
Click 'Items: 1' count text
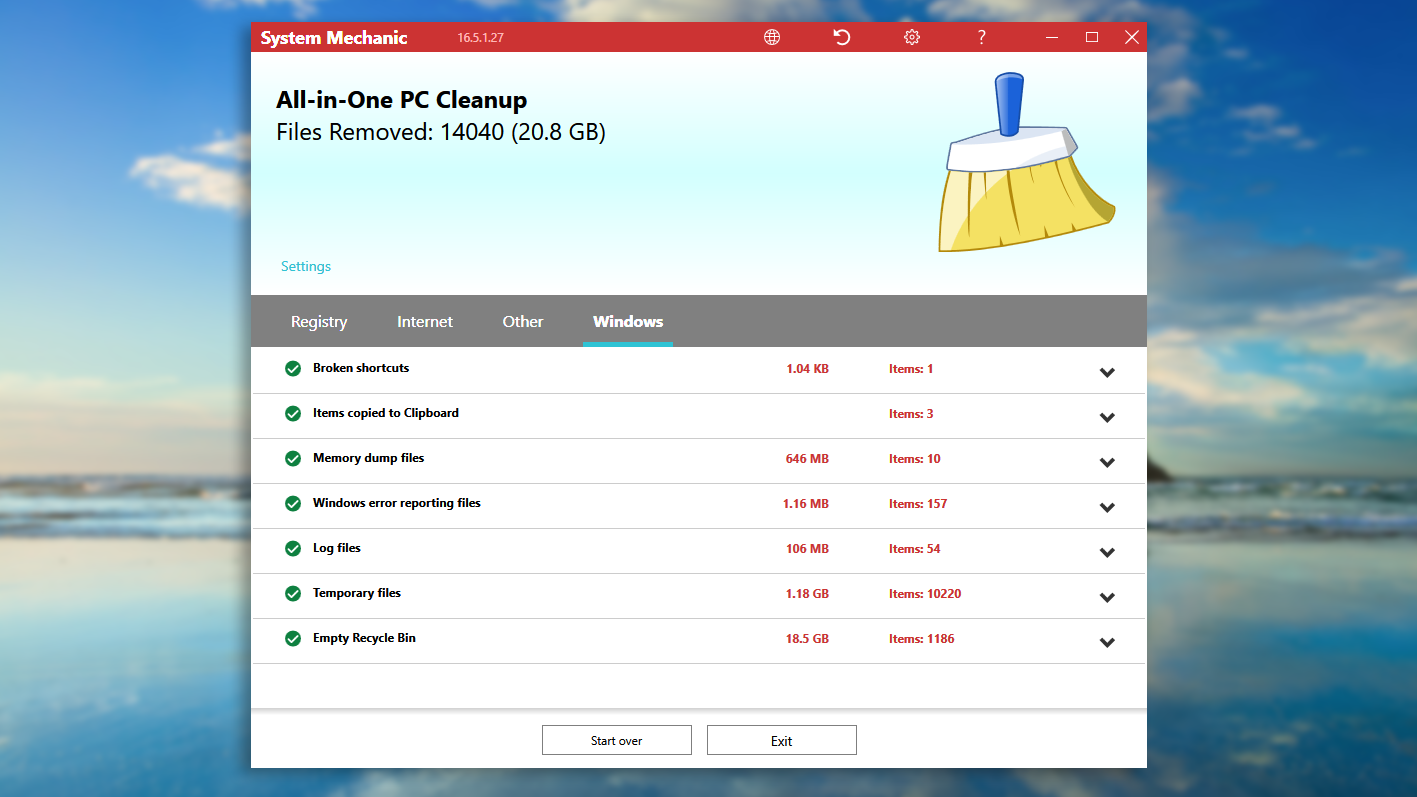911,369
